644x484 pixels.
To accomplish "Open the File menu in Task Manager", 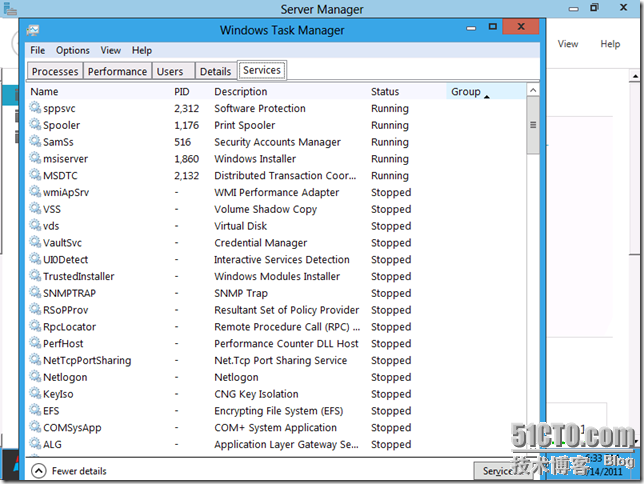I will click(37, 51).
